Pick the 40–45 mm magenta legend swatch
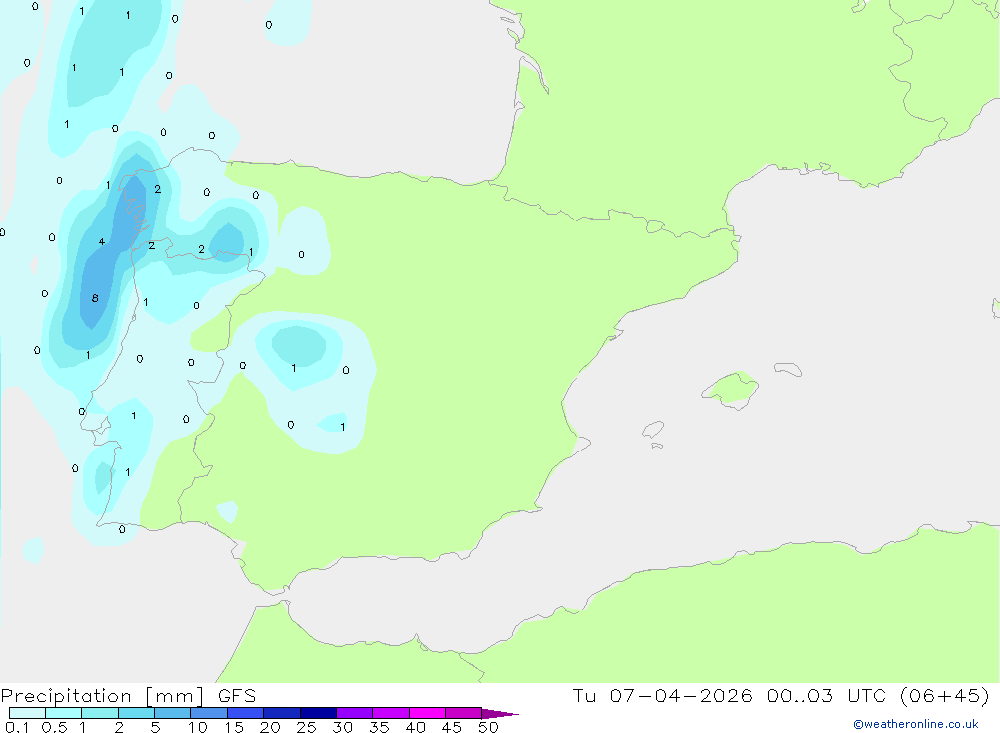The height and width of the screenshot is (733, 1000). click(x=427, y=713)
